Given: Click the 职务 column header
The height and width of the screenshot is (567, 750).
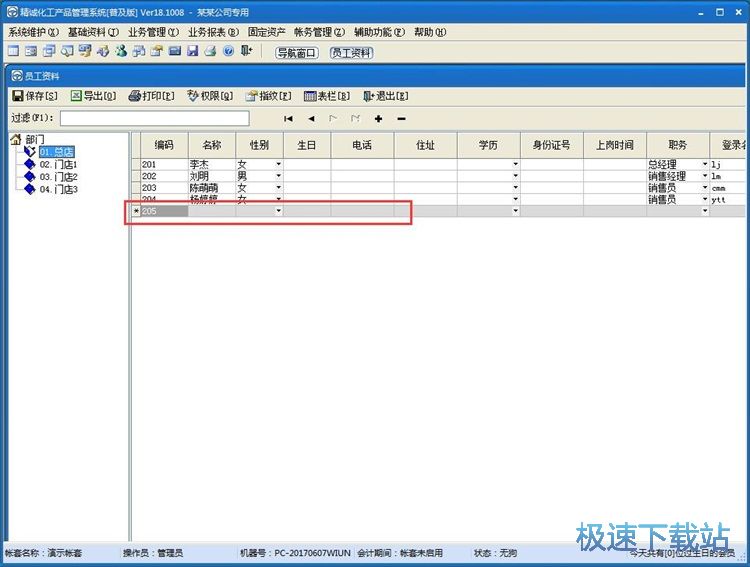Looking at the screenshot, I should 678,145.
